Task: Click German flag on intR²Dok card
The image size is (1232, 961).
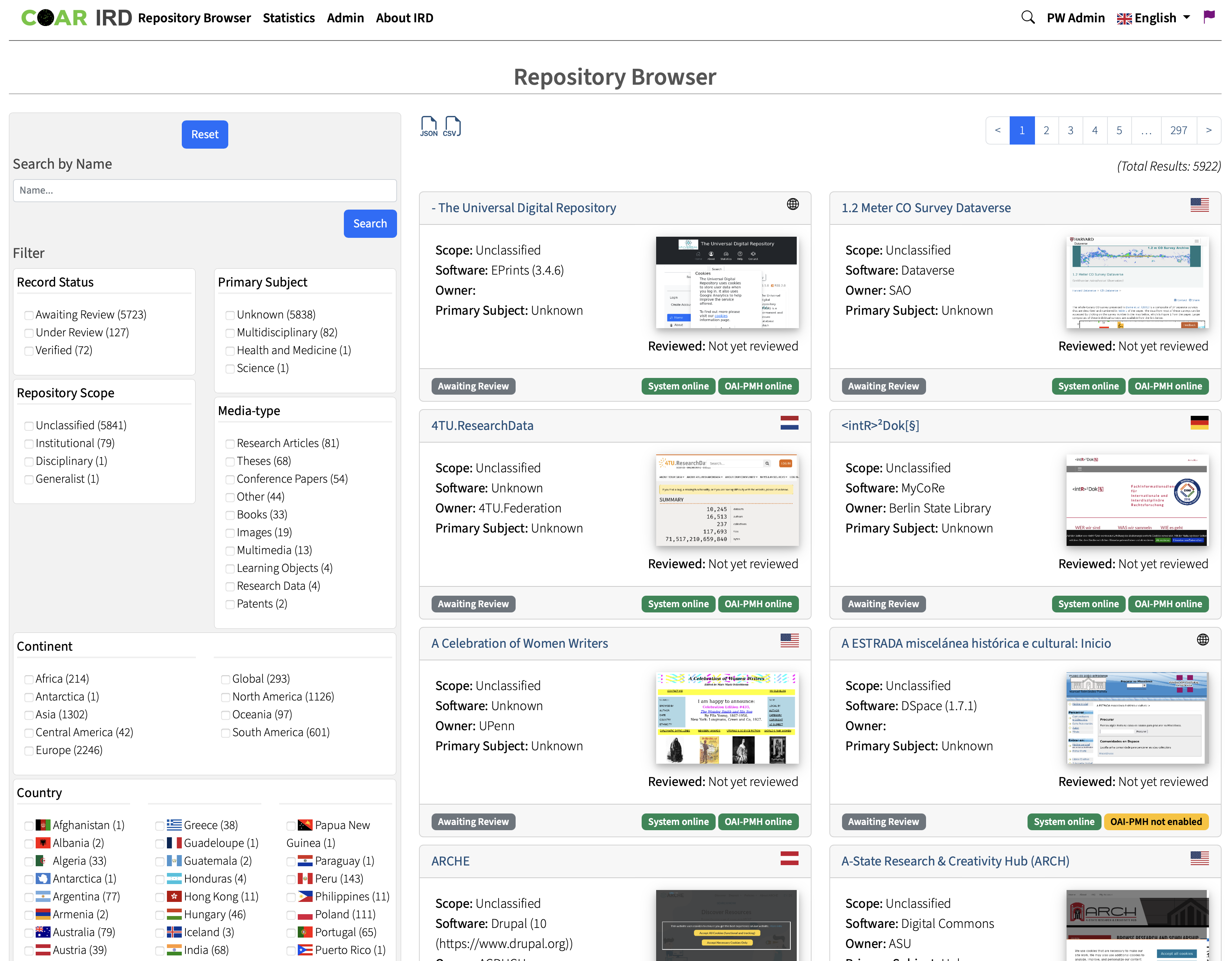Action: 1199,423
